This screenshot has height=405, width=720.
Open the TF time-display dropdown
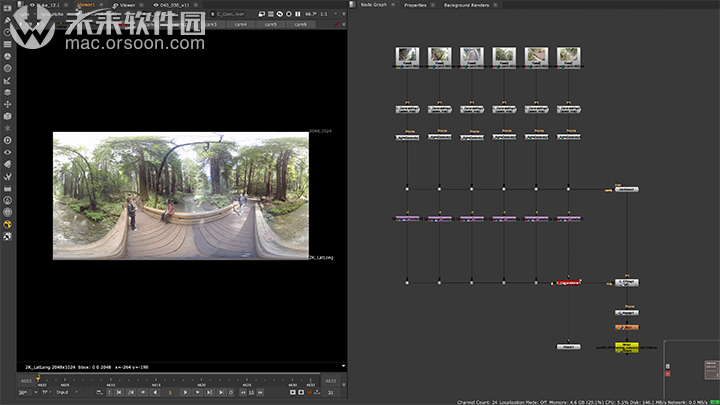click(x=46, y=393)
